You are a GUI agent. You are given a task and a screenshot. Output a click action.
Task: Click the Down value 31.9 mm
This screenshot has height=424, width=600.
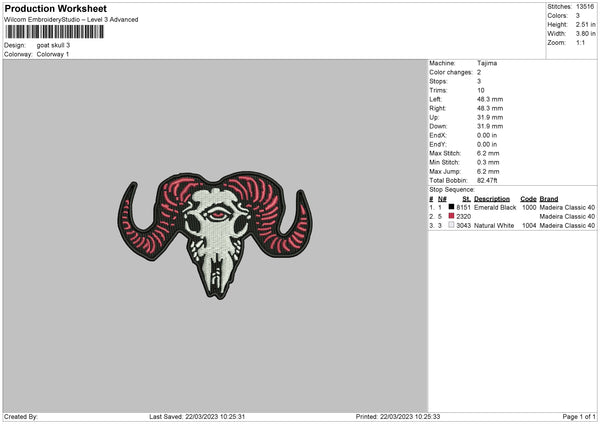point(490,126)
